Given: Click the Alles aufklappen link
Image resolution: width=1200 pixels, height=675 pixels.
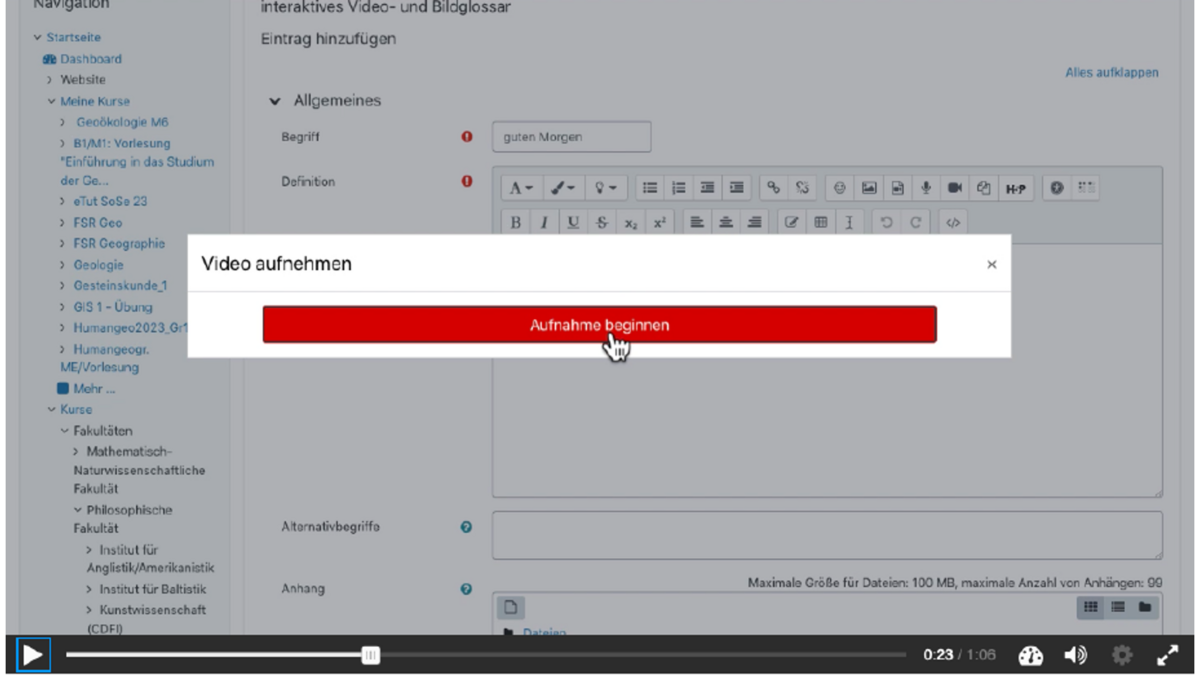Looking at the screenshot, I should (x=1111, y=73).
